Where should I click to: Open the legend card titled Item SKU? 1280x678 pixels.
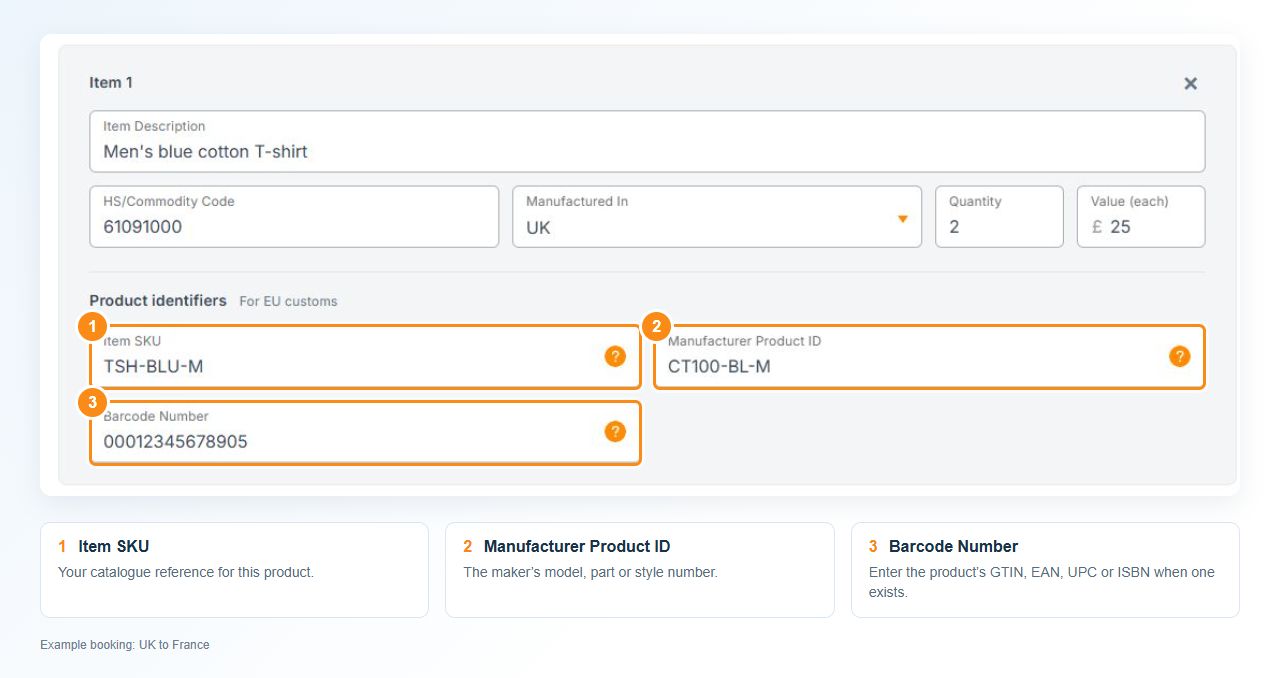[234, 570]
